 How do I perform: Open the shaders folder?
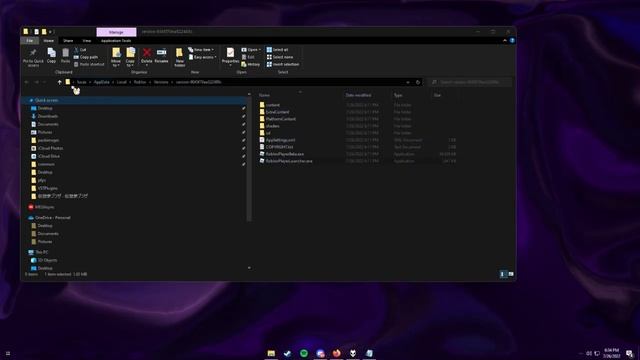pyautogui.click(x=273, y=126)
